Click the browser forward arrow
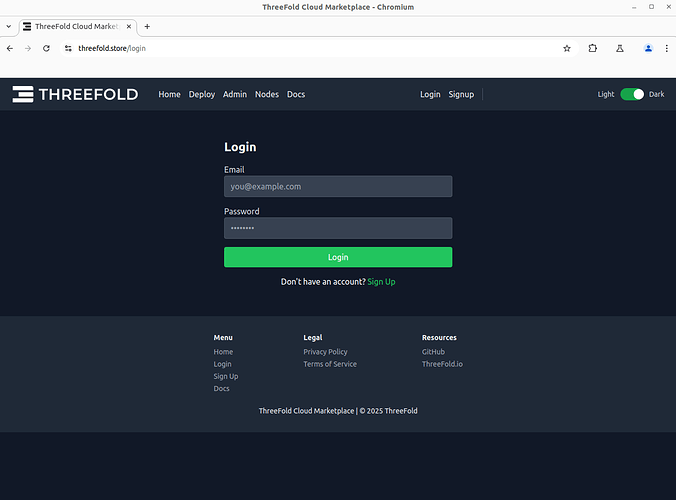Viewport: 676px width, 500px height. [28, 48]
